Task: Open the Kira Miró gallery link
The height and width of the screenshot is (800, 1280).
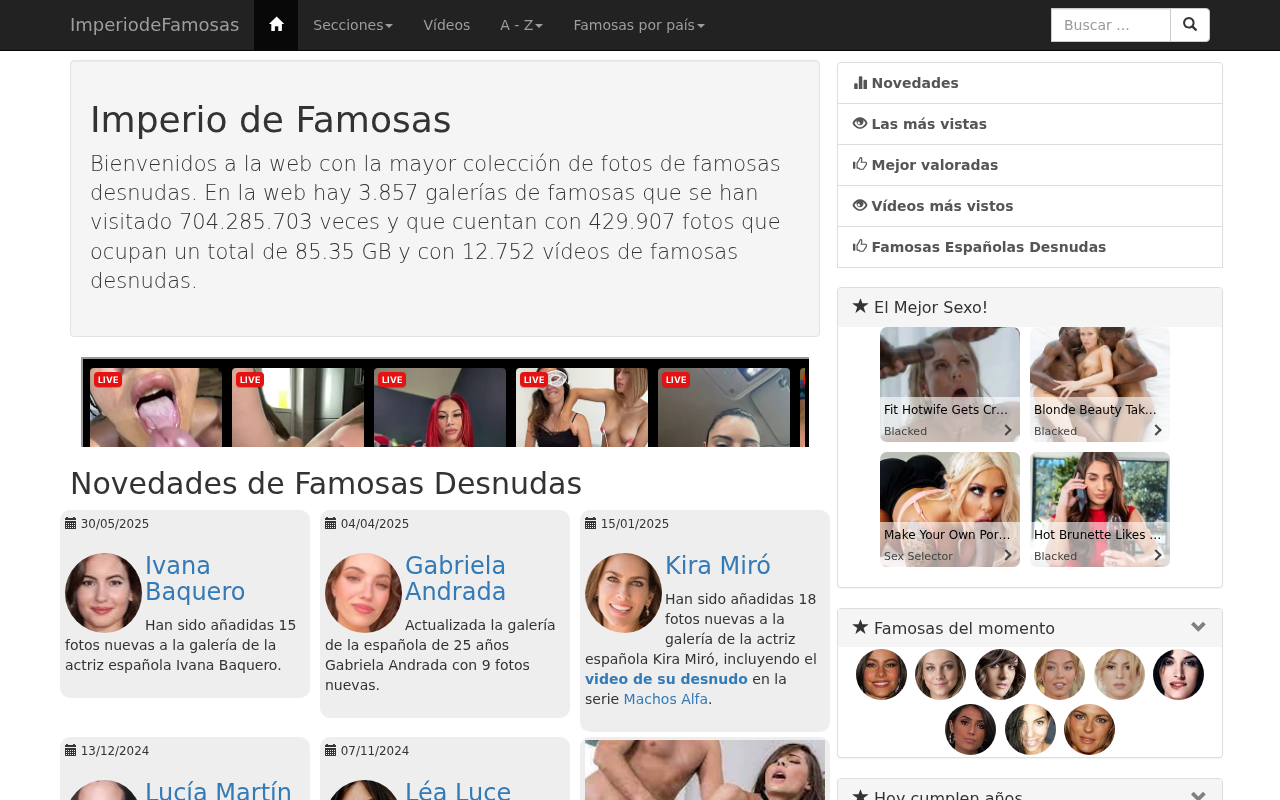Action: coord(718,566)
